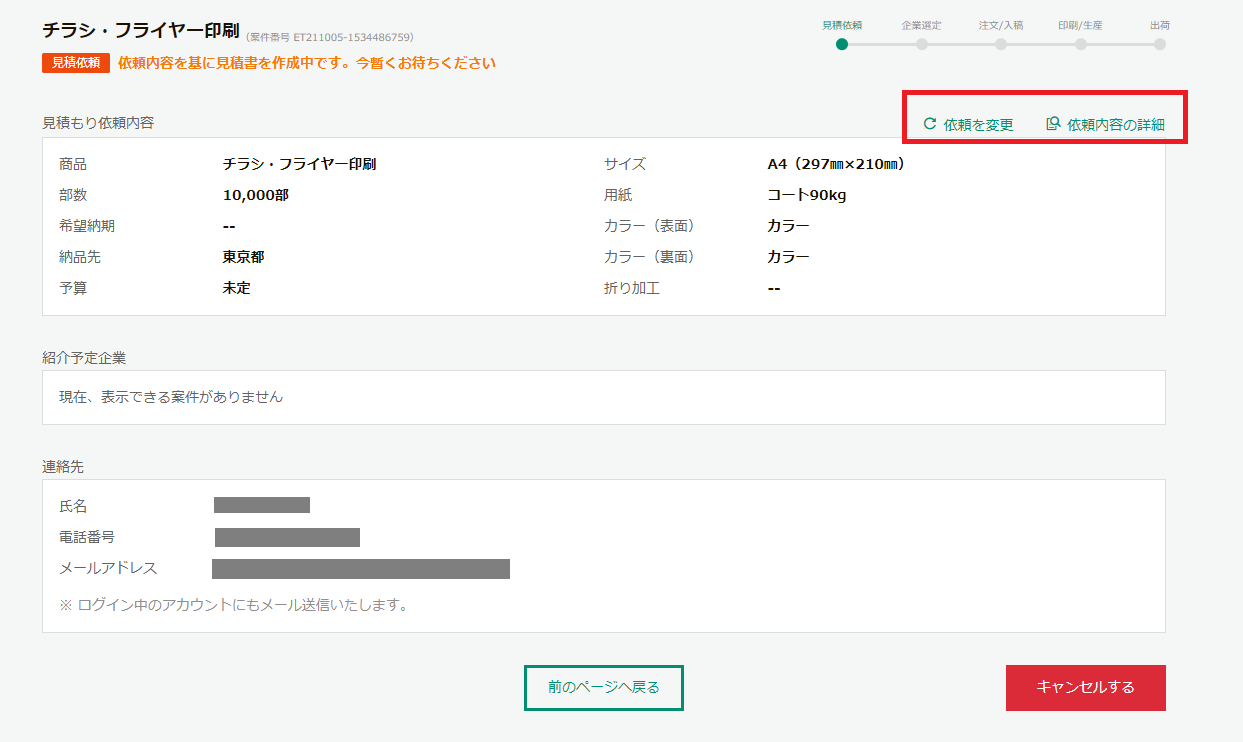The height and width of the screenshot is (742, 1243).
Task: Click the document-detail icon beside 依頼内容の詳細
Action: pos(1051,124)
